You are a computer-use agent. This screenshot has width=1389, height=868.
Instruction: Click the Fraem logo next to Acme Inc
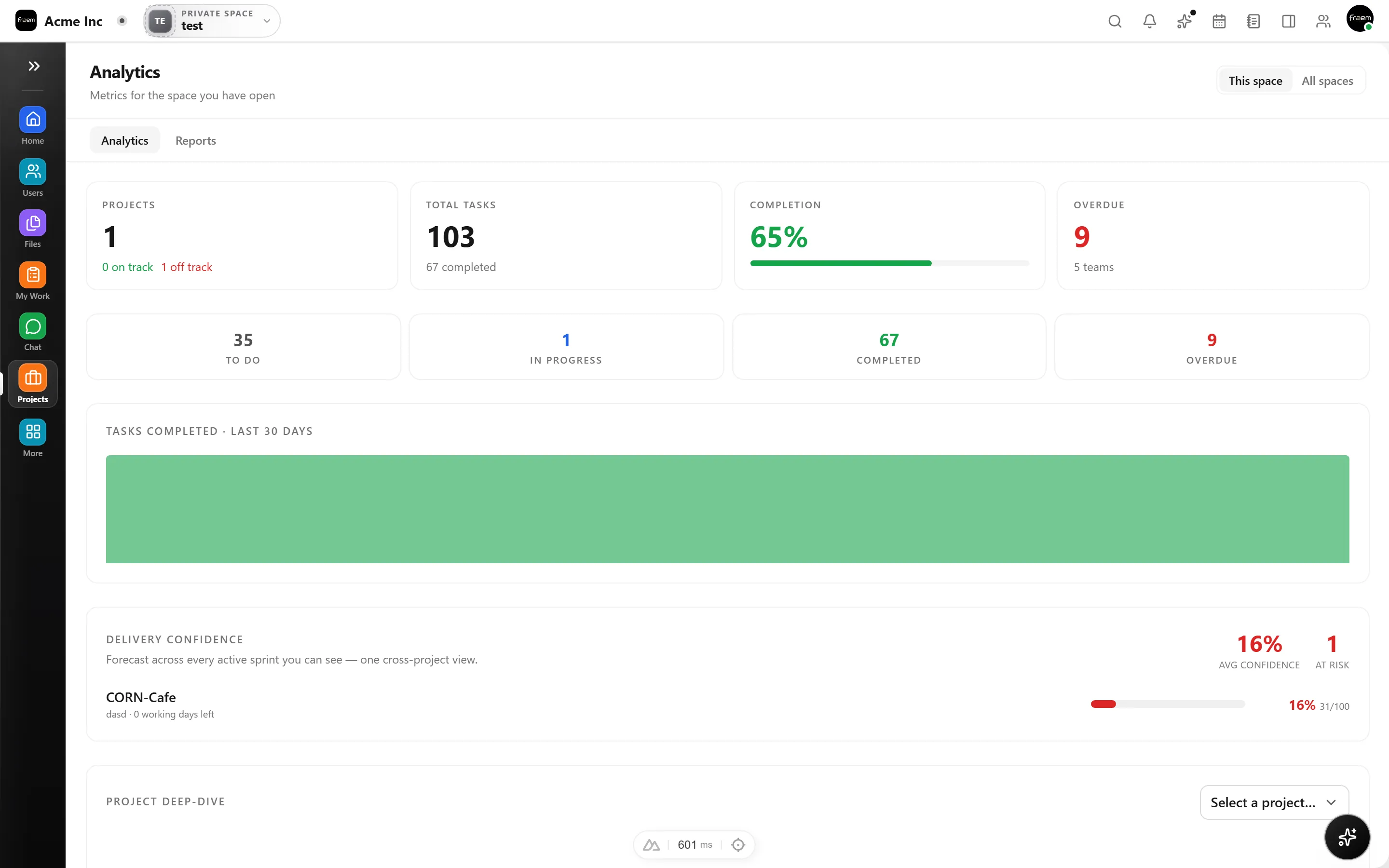pyautogui.click(x=26, y=21)
